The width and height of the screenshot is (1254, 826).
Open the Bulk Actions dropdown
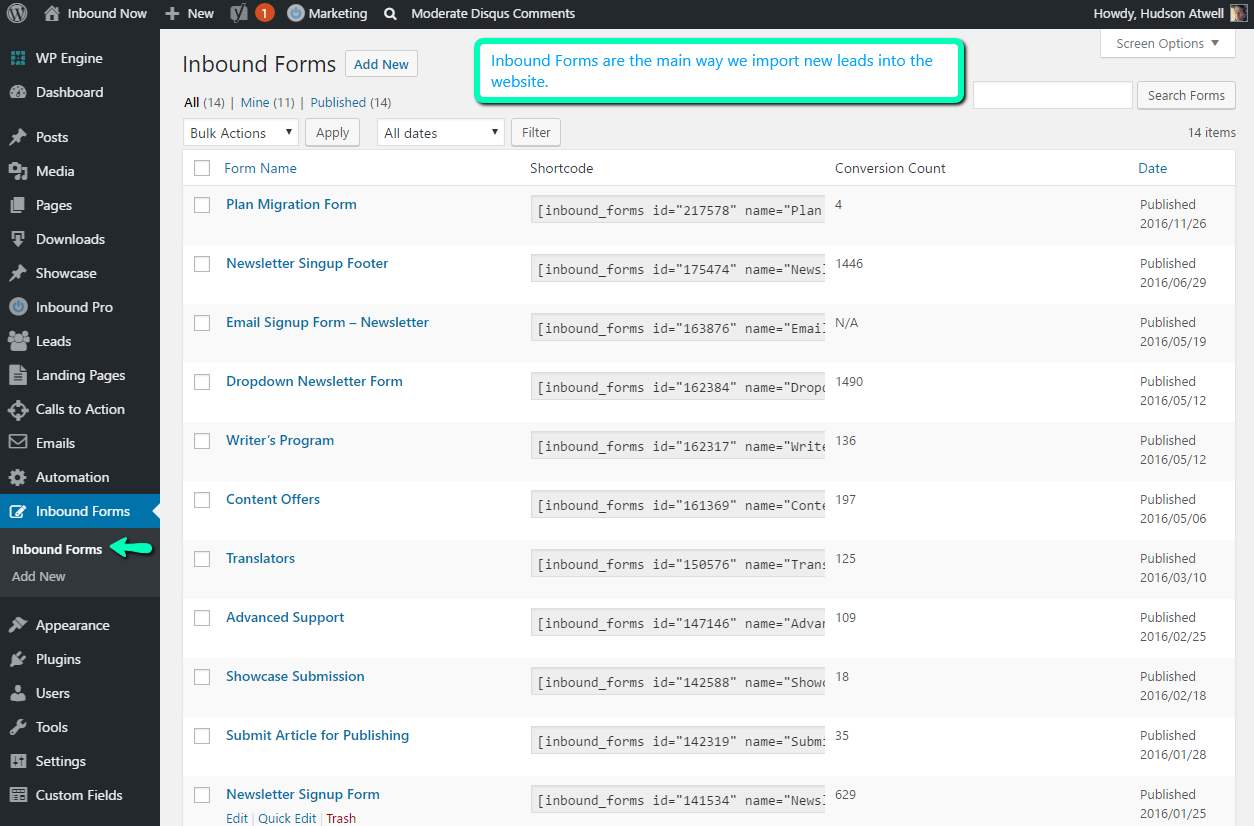click(x=241, y=132)
